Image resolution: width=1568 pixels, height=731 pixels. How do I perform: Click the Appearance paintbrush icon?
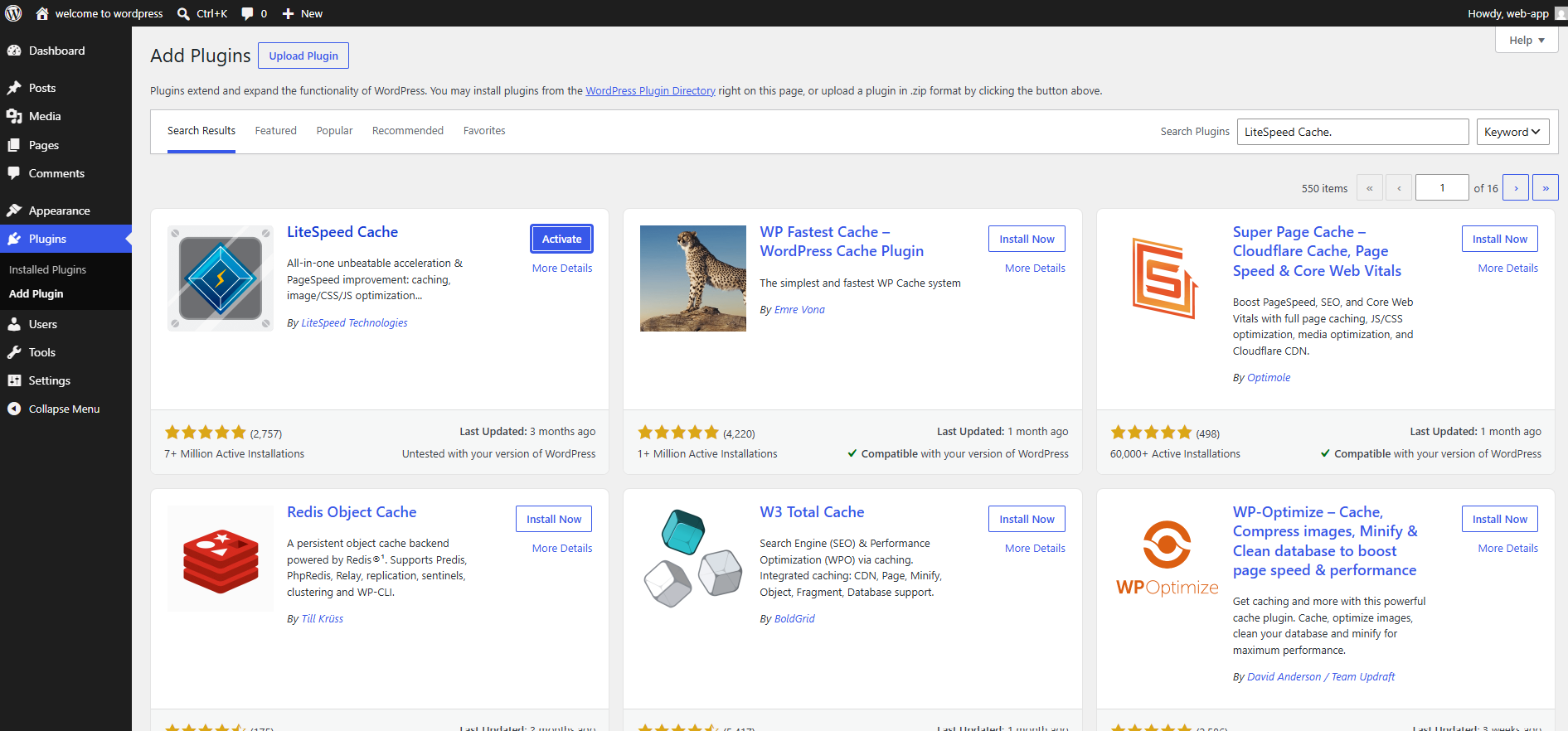coord(14,211)
